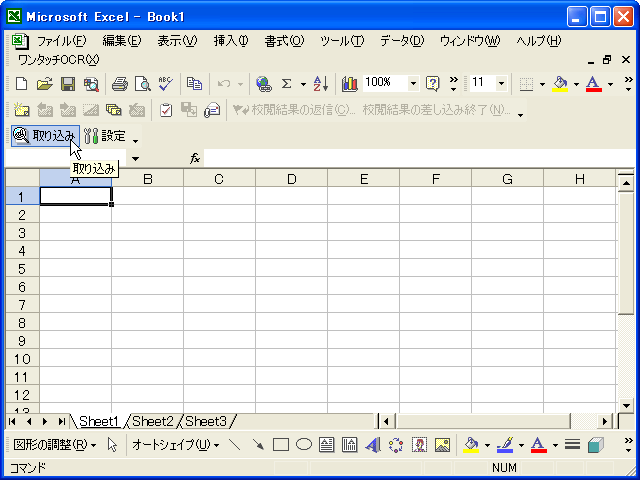Open the Borders dropdown arrow

click(x=542, y=84)
